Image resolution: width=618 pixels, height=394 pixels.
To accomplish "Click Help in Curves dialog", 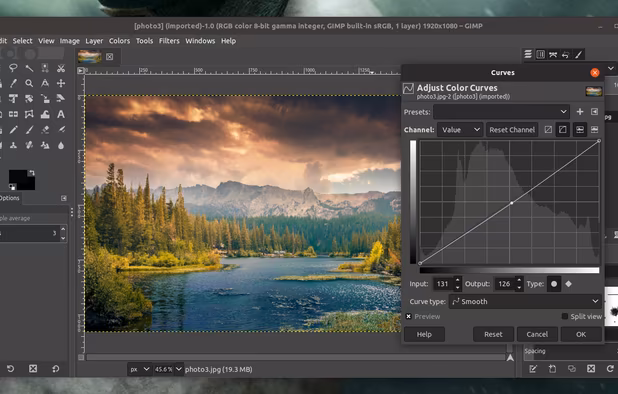I will pos(424,334).
